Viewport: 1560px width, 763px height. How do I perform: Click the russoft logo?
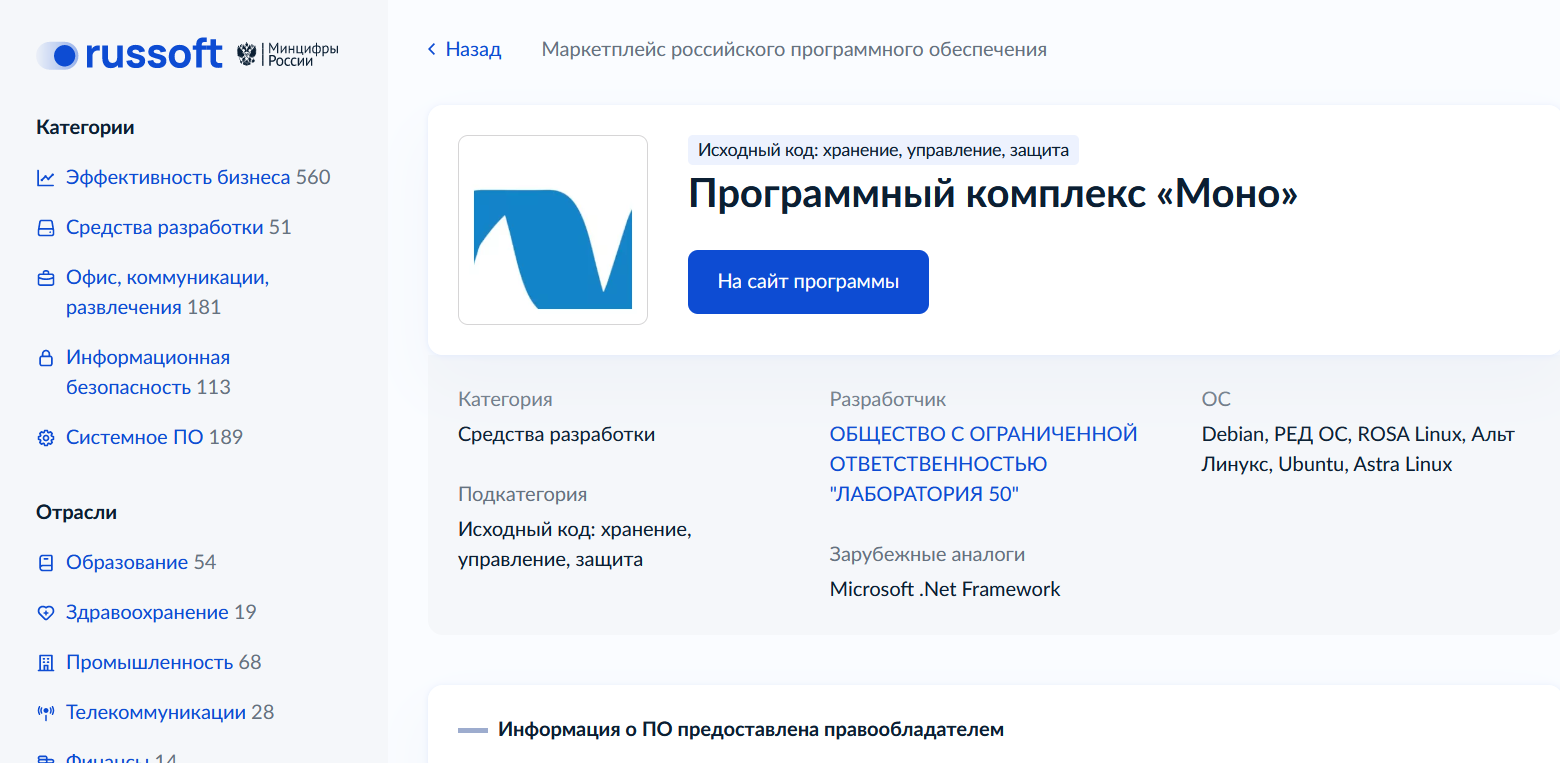coord(130,54)
